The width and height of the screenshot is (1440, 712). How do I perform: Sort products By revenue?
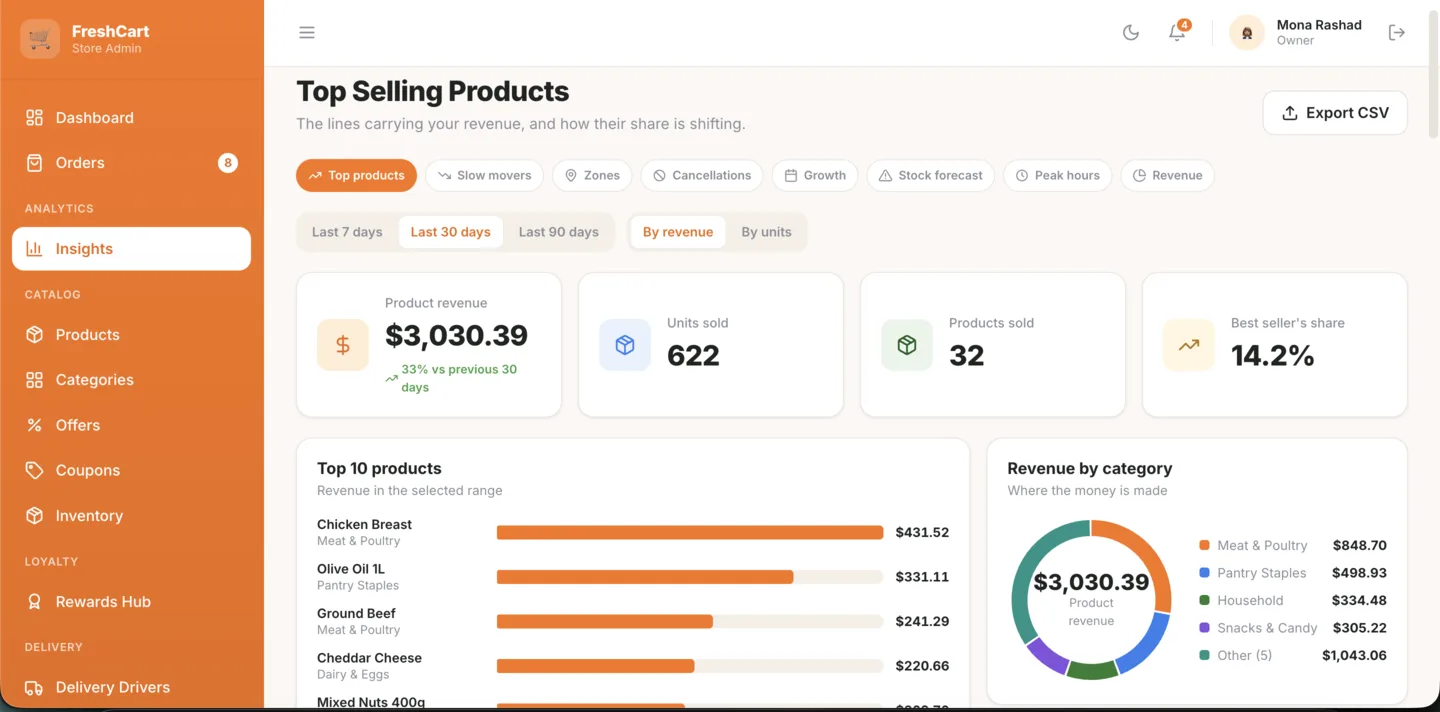click(678, 232)
